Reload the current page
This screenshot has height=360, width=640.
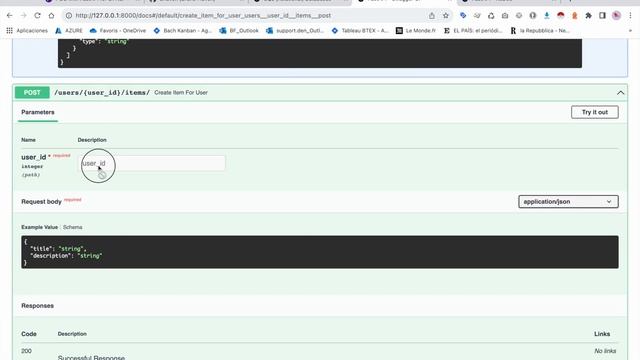[x=38, y=16]
